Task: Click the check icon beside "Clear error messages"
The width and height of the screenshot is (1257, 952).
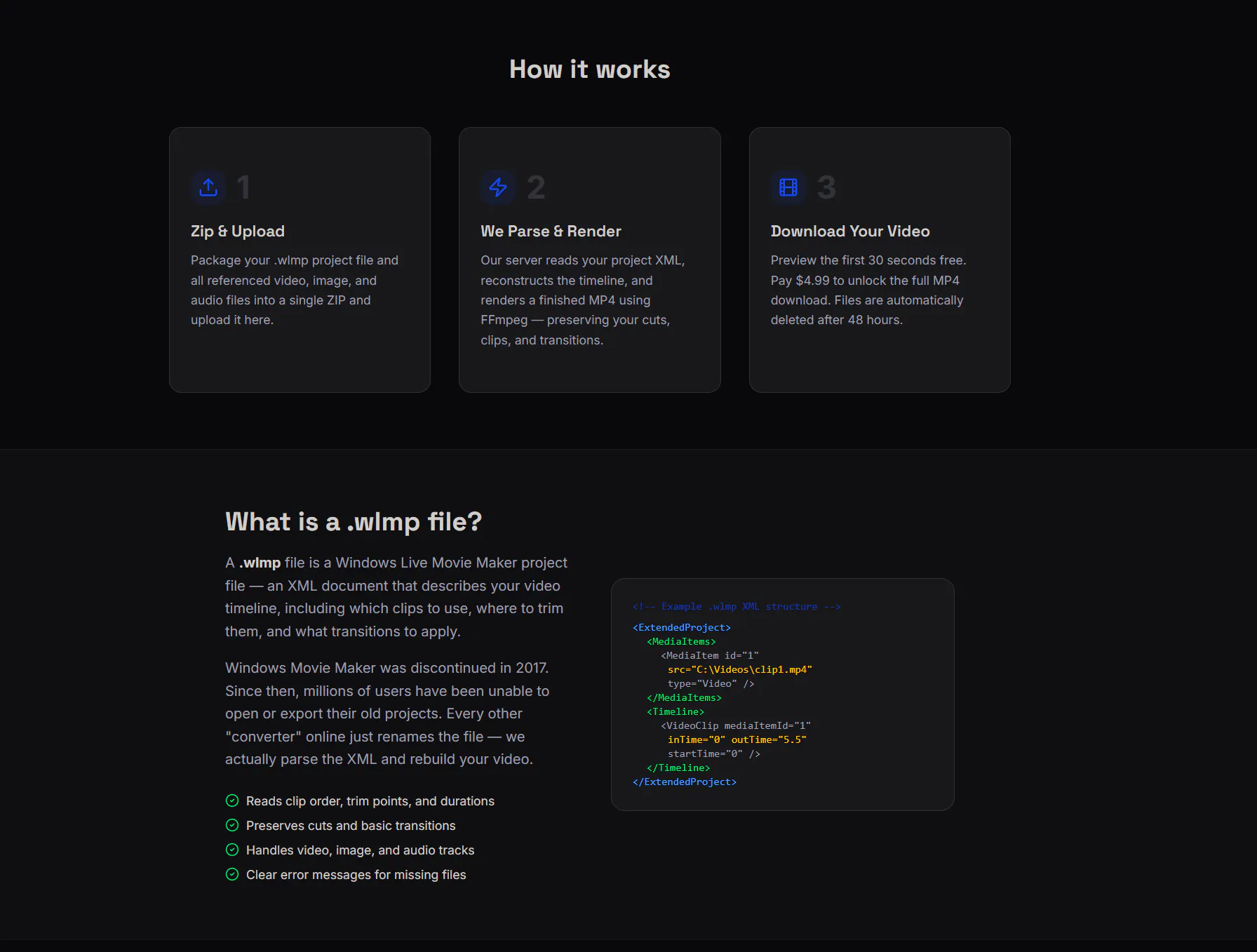Action: tap(232, 874)
